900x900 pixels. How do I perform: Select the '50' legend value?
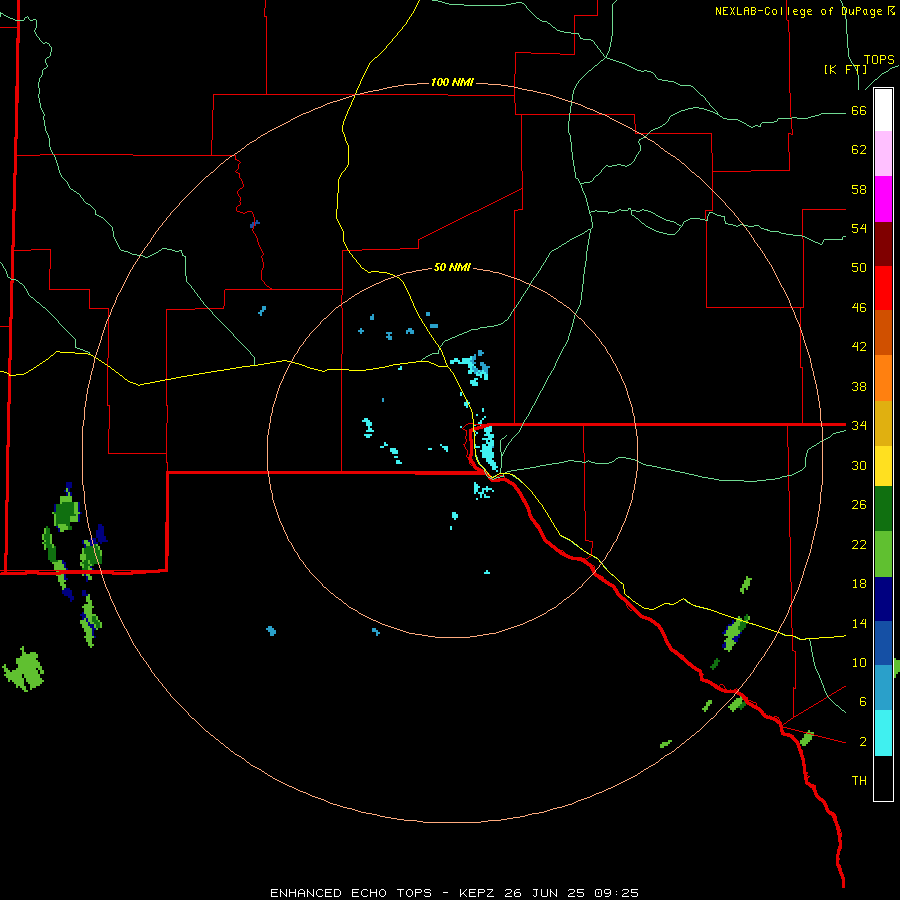coord(859,268)
